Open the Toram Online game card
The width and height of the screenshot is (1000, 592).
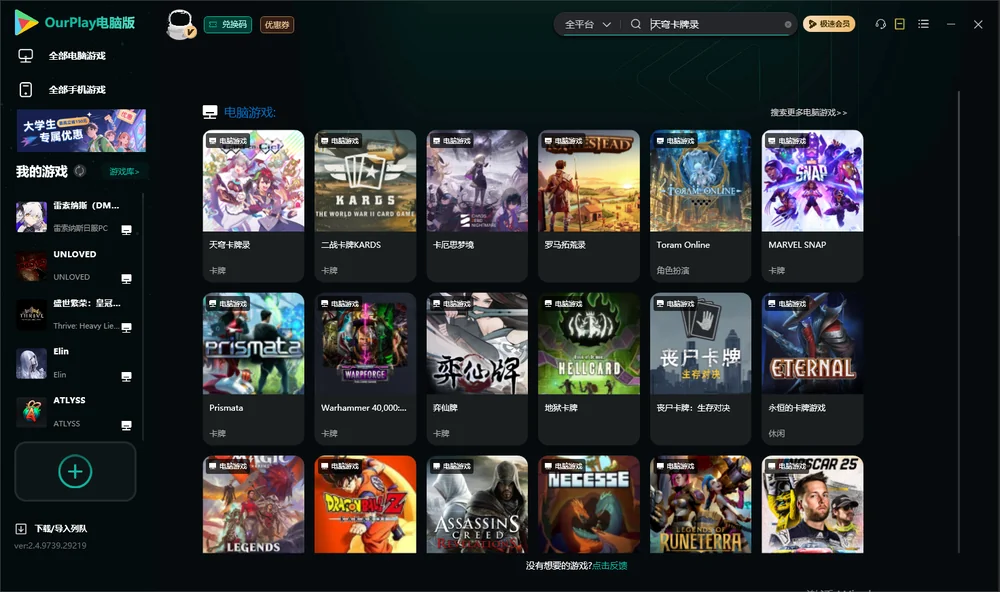700,205
